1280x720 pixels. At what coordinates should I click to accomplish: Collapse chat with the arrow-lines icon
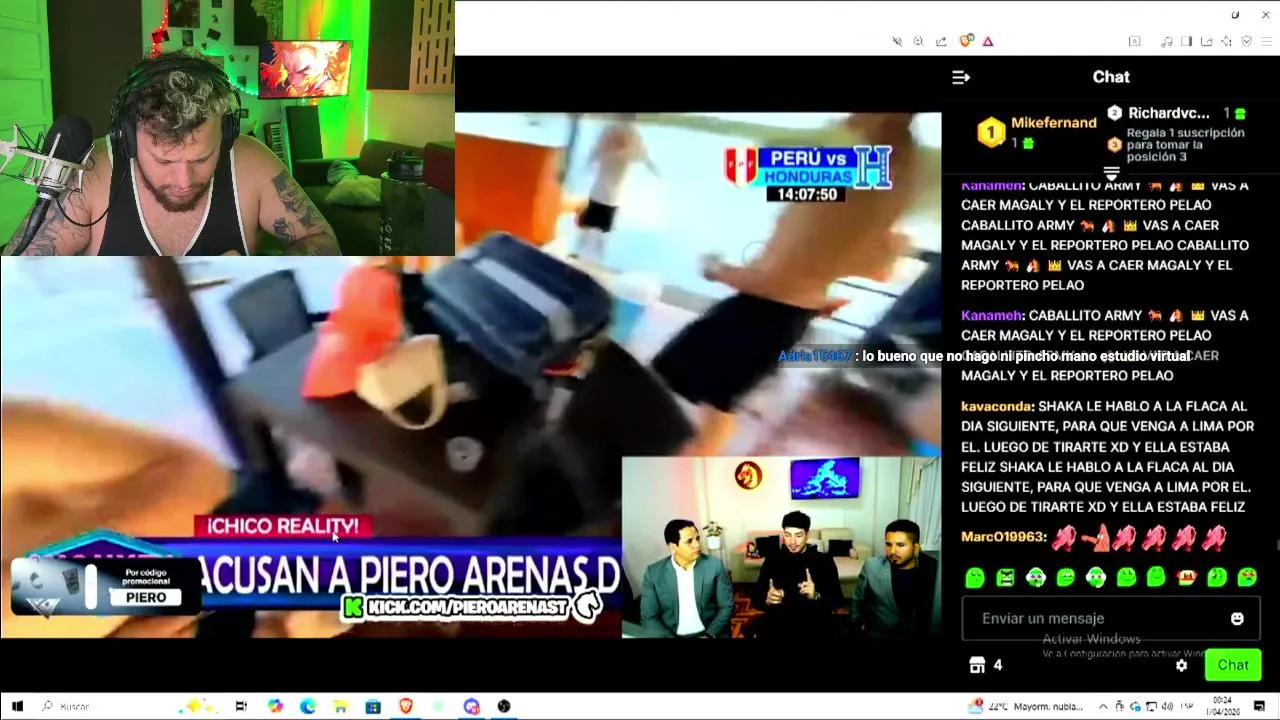961,77
